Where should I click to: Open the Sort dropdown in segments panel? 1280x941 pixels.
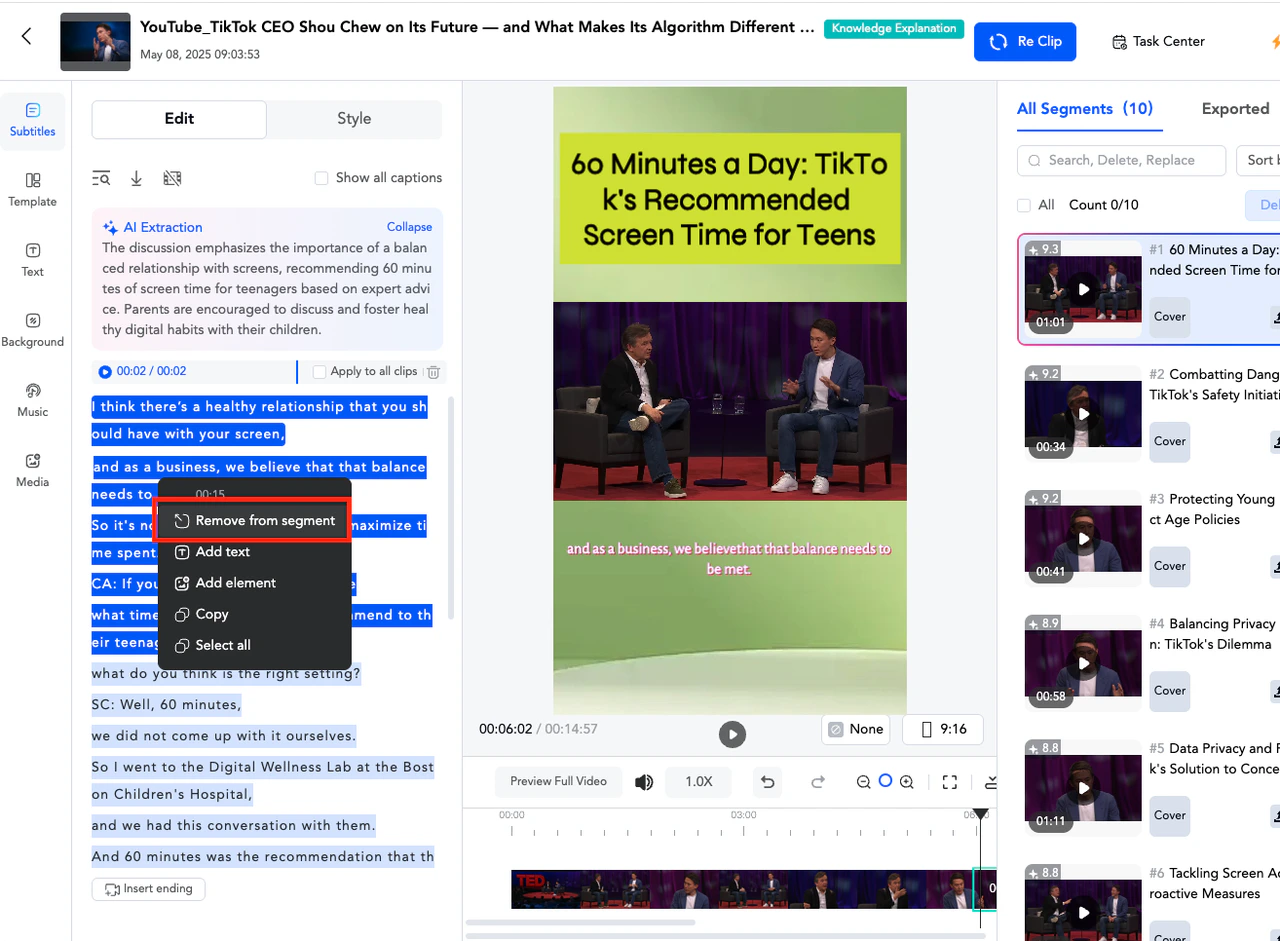[1258, 160]
